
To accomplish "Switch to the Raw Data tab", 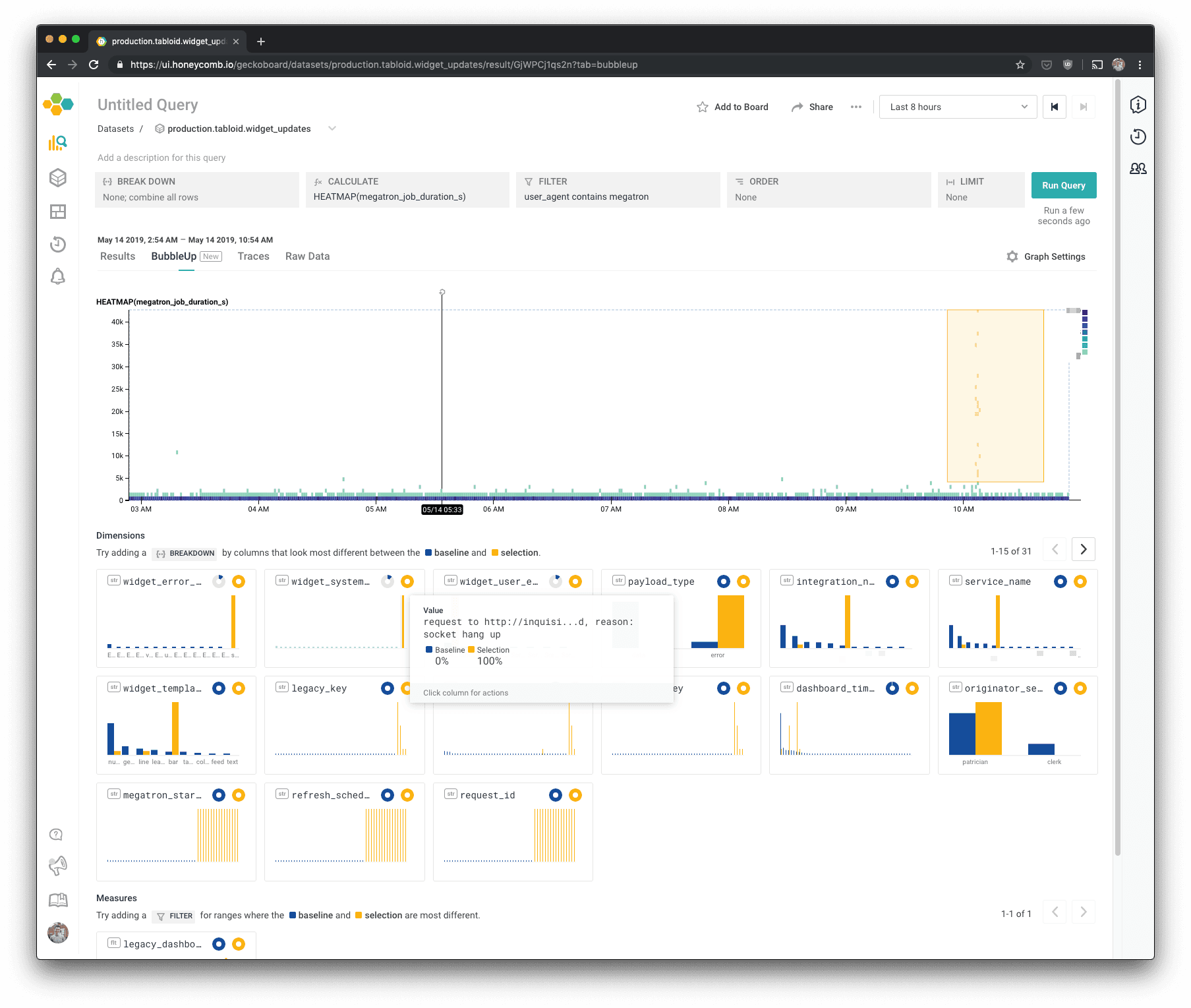I will coord(307,256).
